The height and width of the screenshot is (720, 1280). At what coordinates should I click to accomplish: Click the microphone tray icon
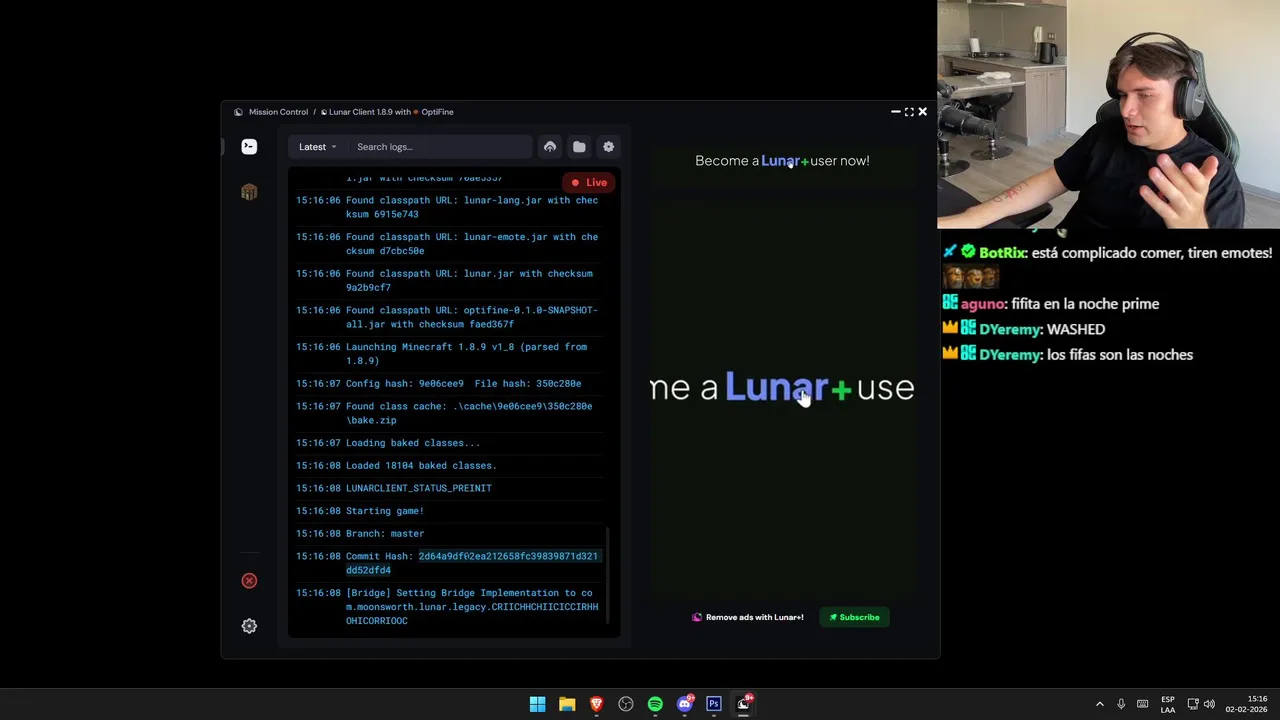(1121, 704)
